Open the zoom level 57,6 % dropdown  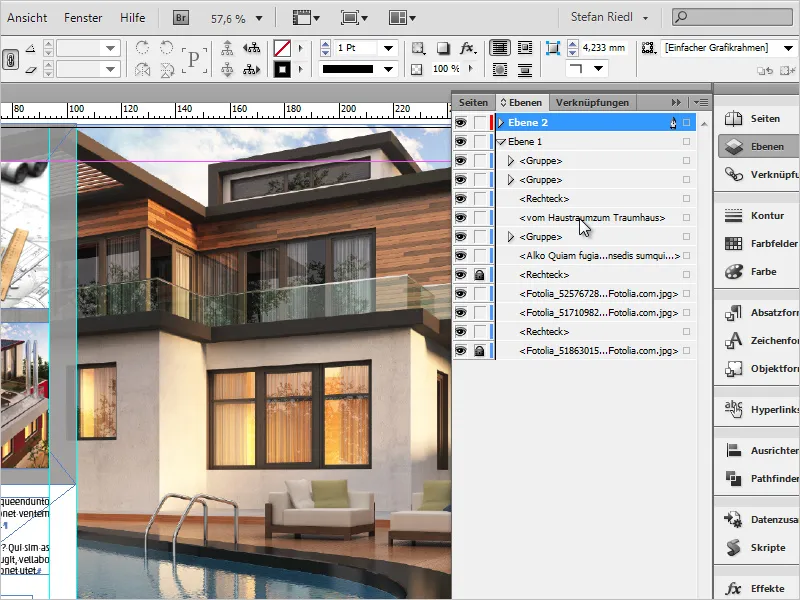pyautogui.click(x=259, y=18)
